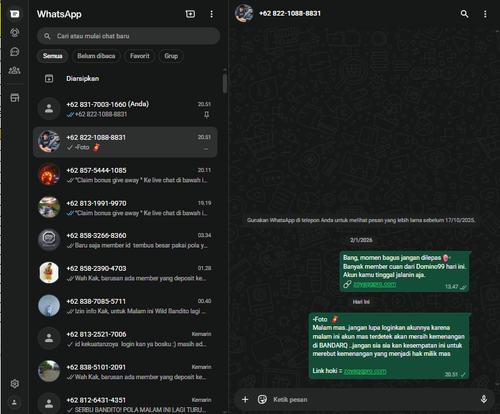Click avatar of +62 813-1991-9970 chat
500x414 pixels.
[49, 207]
